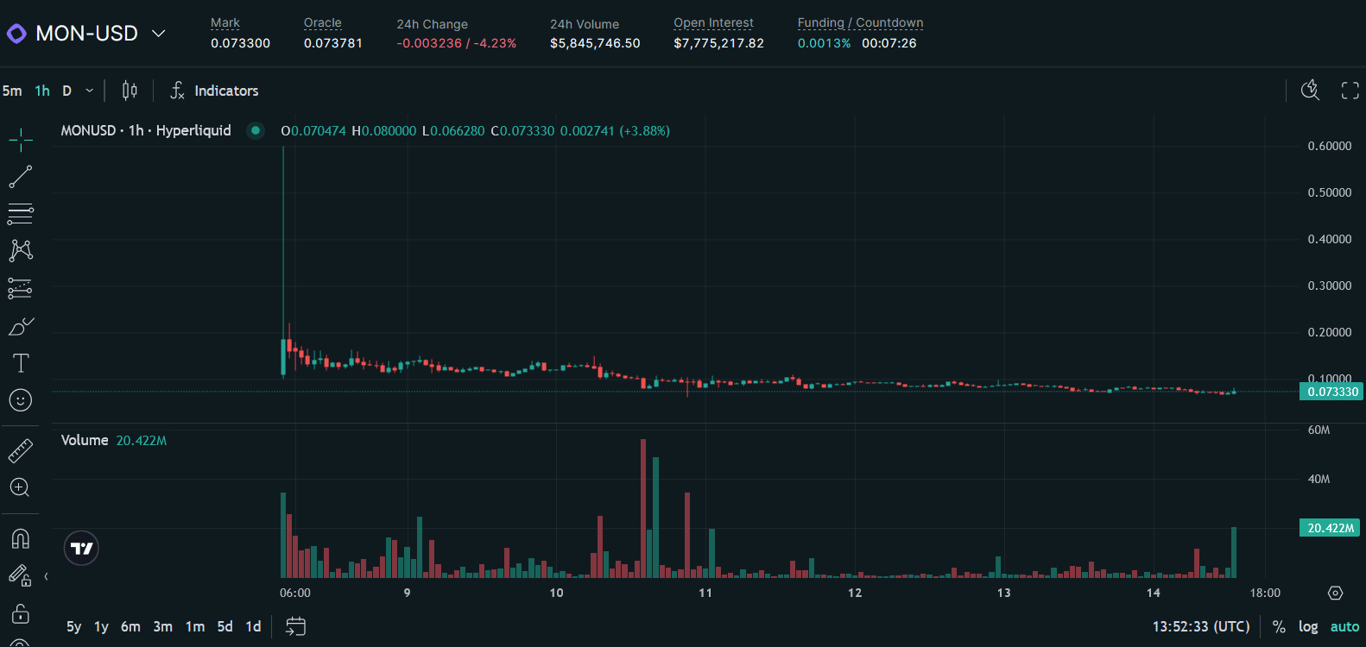The width and height of the screenshot is (1366, 647).
Task: Select the measure ruler tool
Action: (20, 450)
